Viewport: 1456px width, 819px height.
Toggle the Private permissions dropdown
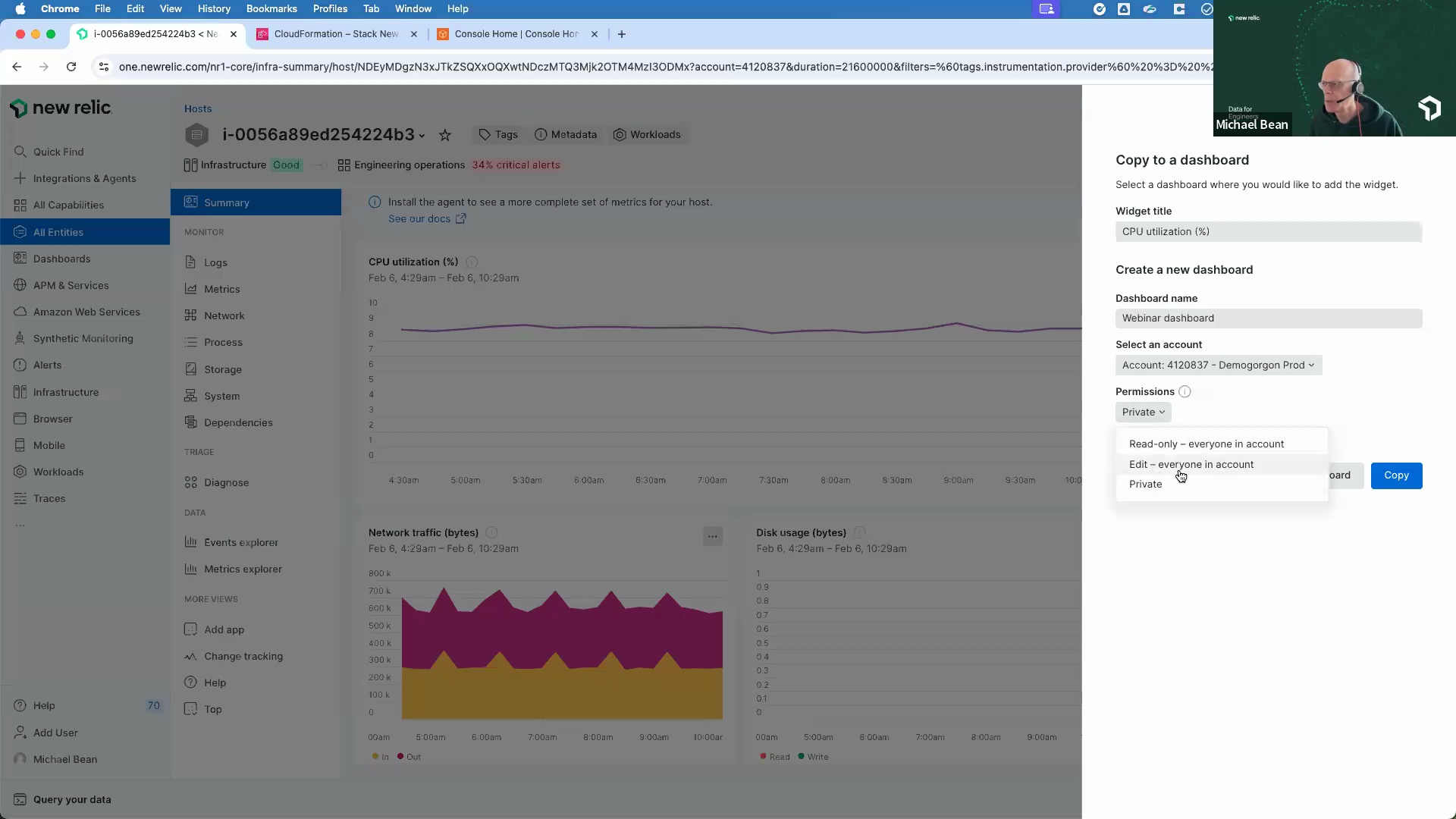click(x=1143, y=412)
